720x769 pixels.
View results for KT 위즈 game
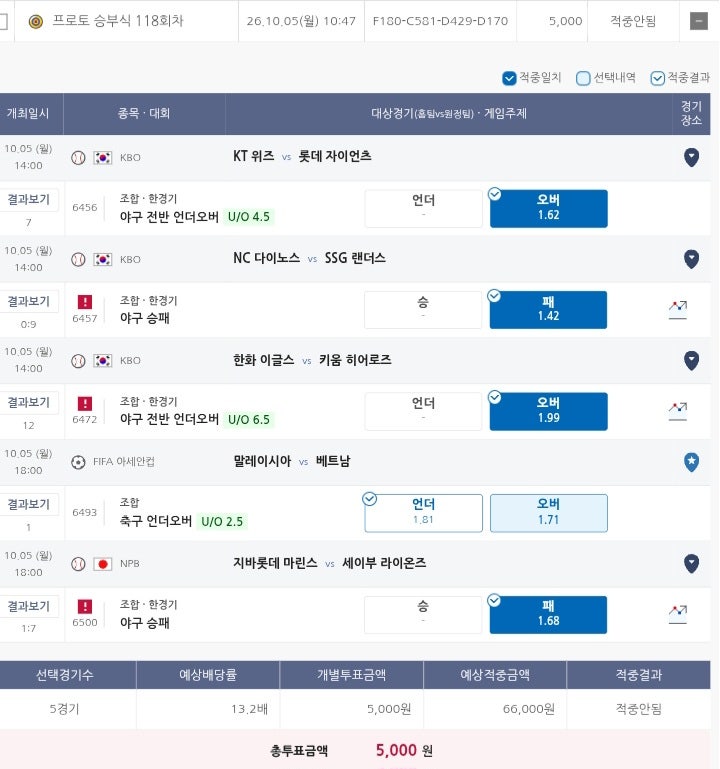pos(28,200)
